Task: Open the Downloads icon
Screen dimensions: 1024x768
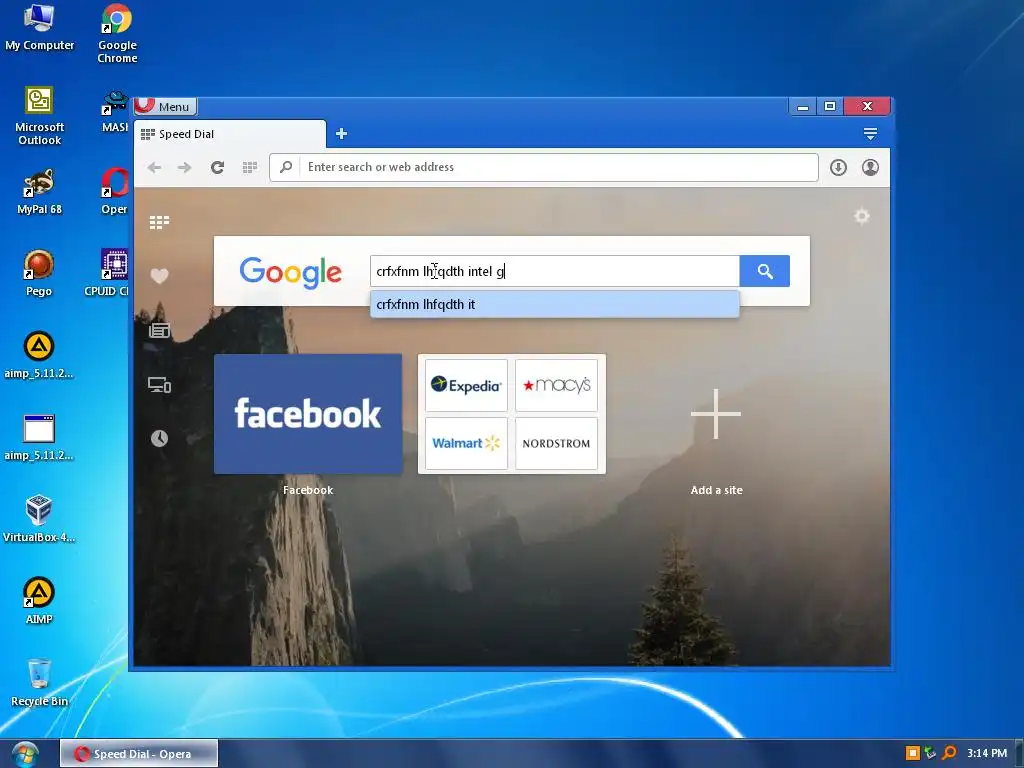Action: [x=839, y=167]
